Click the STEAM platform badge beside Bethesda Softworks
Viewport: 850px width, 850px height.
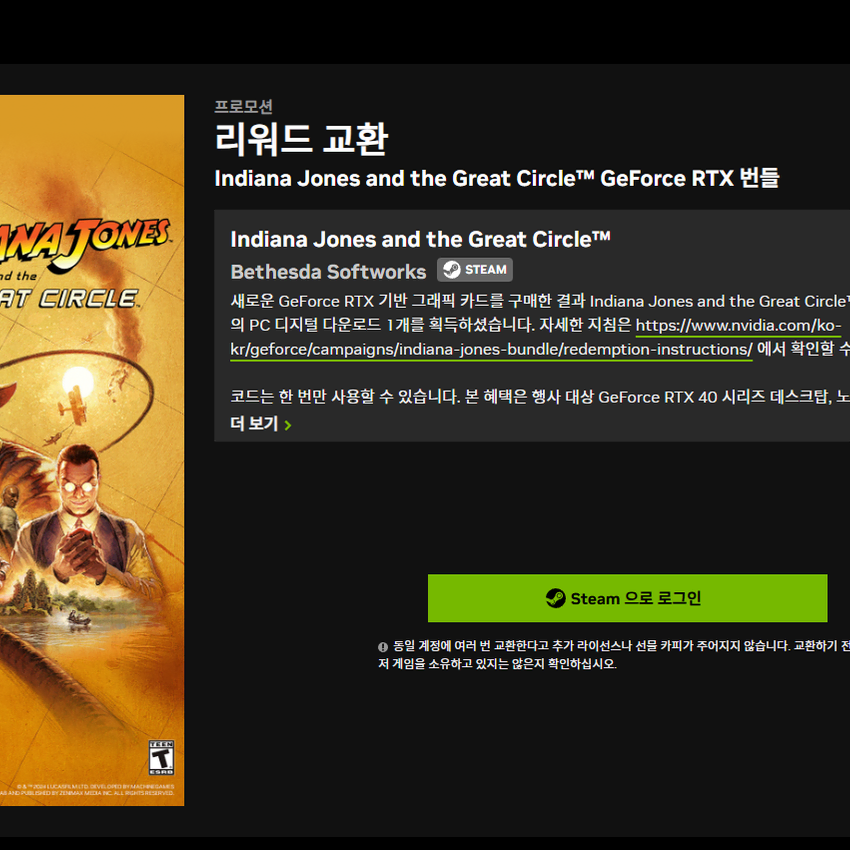(474, 269)
